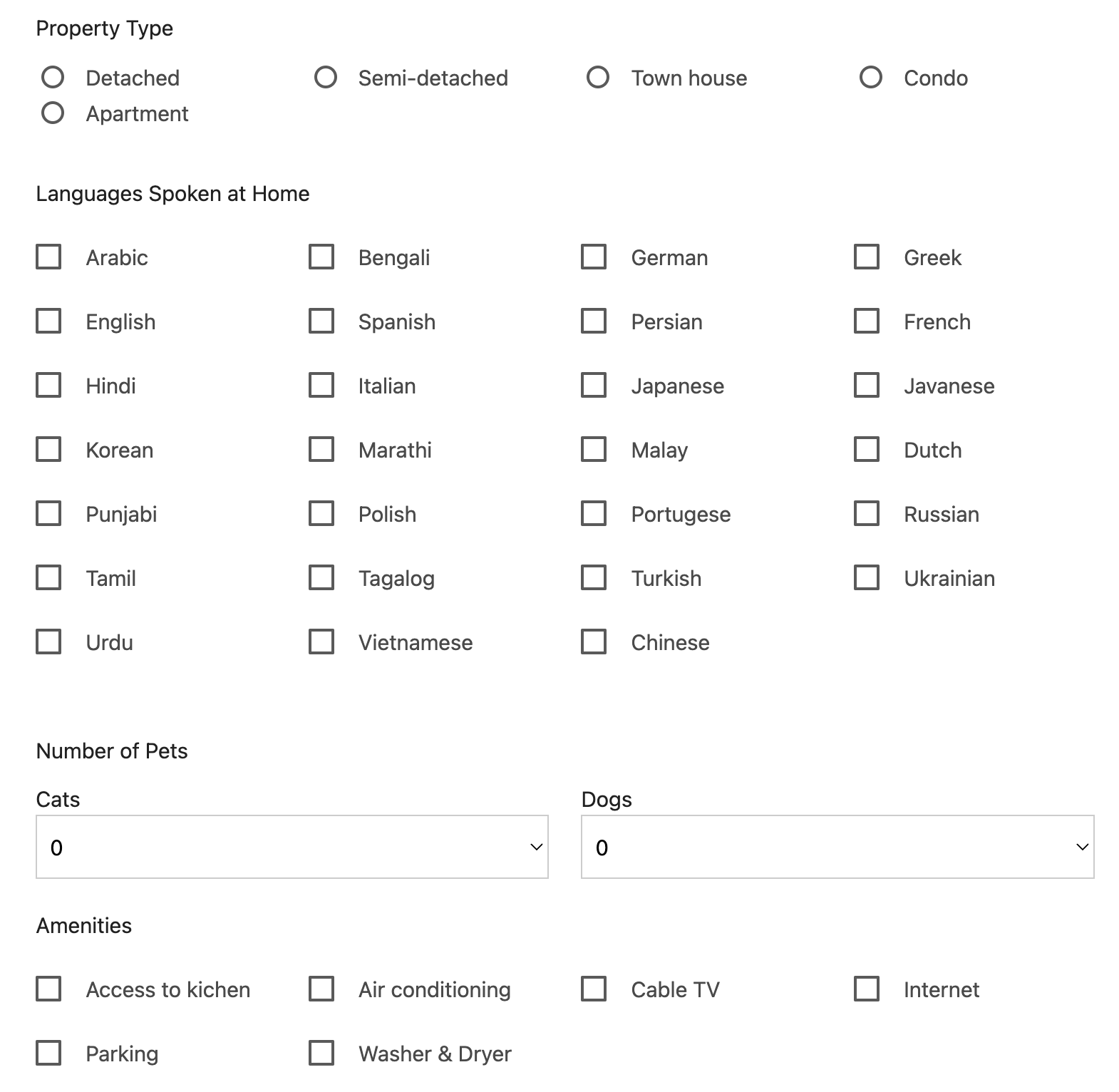The width and height of the screenshot is (1119, 1092).
Task: Tick the Chinese language box
Action: tap(594, 642)
